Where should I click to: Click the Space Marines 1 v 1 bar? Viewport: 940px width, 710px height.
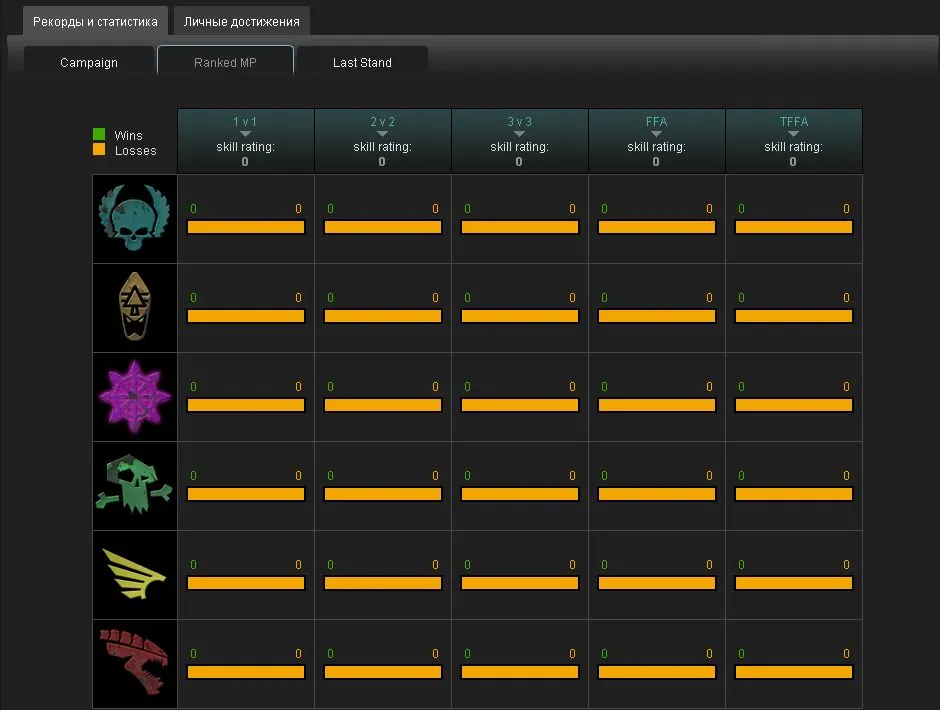pyautogui.click(x=246, y=228)
